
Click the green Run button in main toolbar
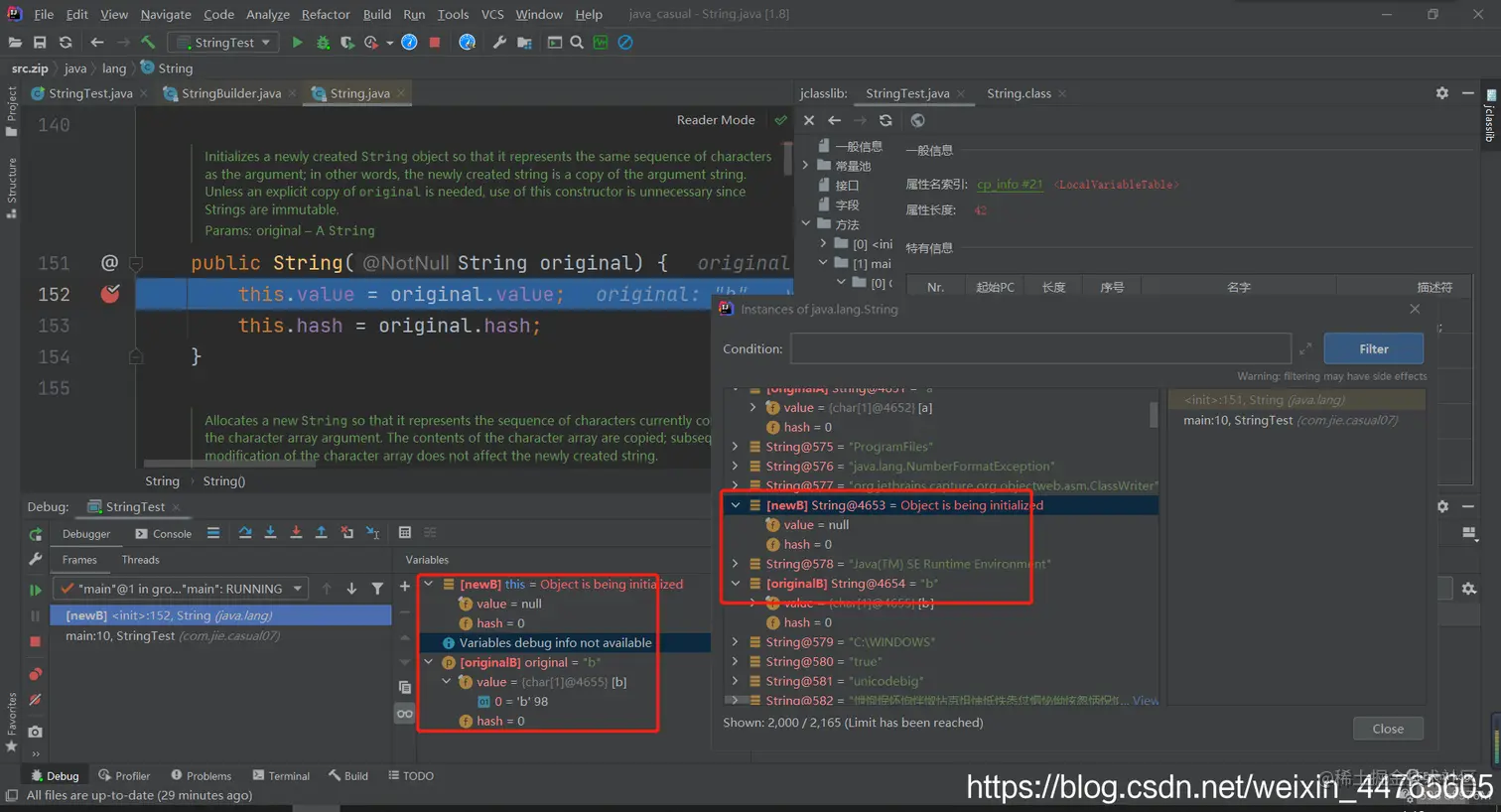297,43
